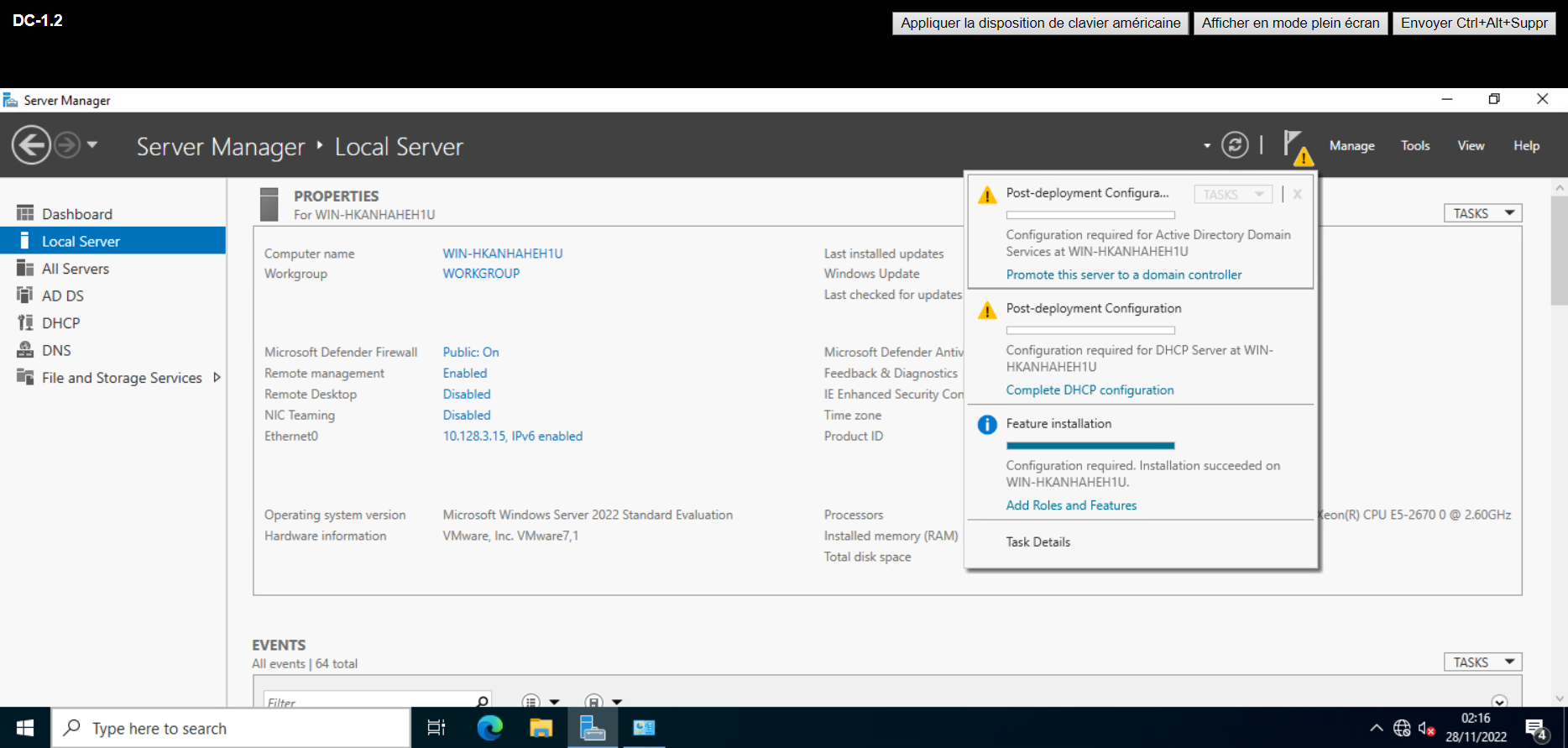Click 'Envoyer Ctrl+Alt+Suppr' button
This screenshot has width=1568, height=748.
click(x=1474, y=23)
